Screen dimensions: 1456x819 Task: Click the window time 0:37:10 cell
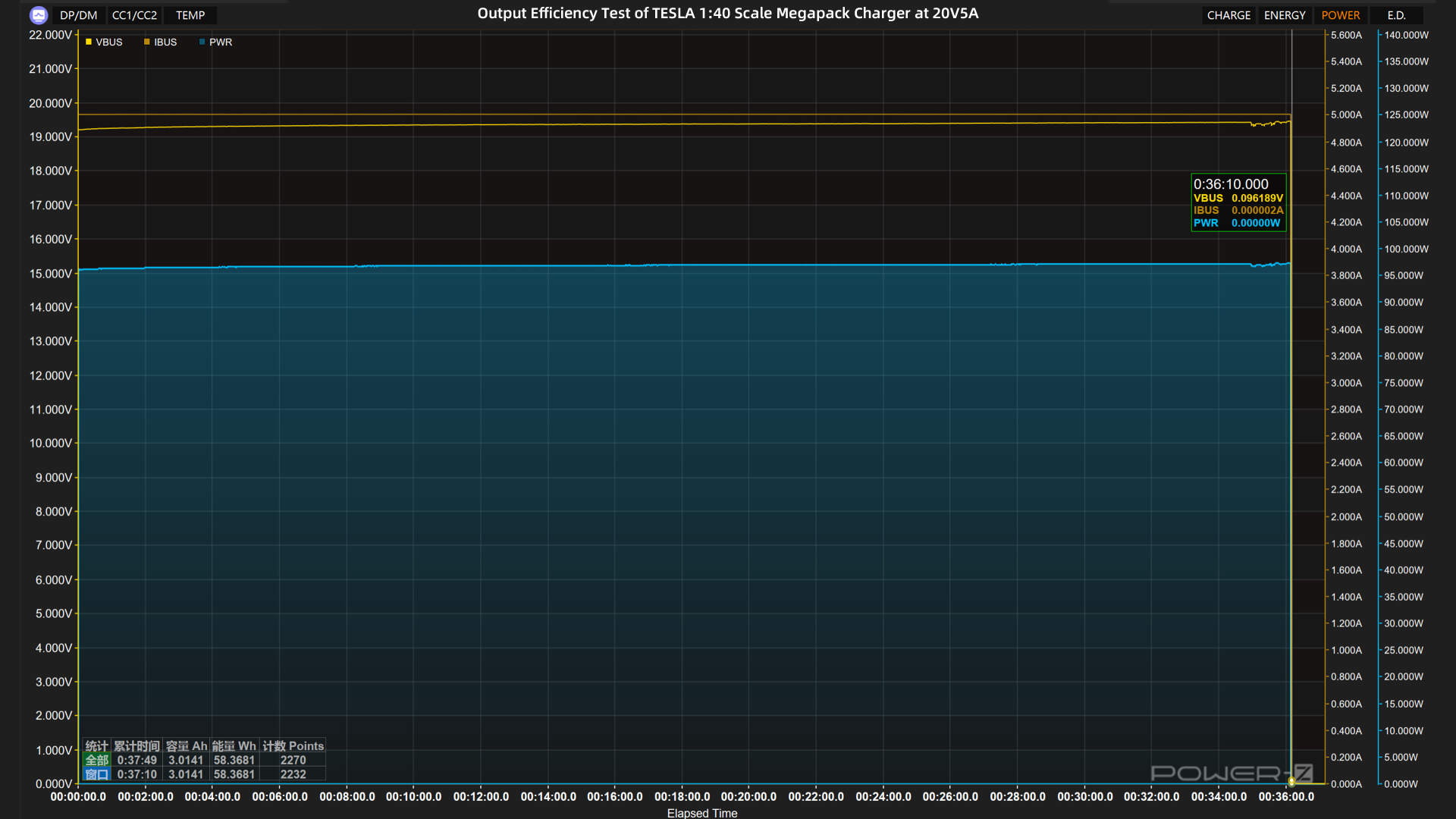click(136, 774)
